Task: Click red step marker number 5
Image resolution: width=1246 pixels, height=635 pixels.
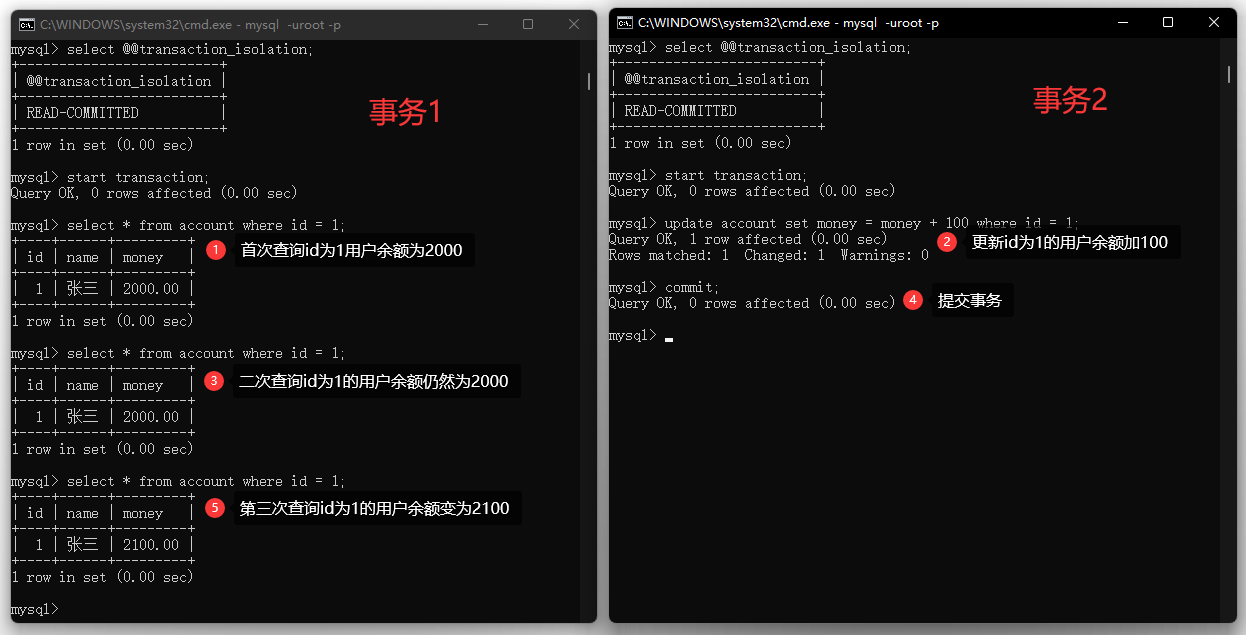Action: (215, 508)
